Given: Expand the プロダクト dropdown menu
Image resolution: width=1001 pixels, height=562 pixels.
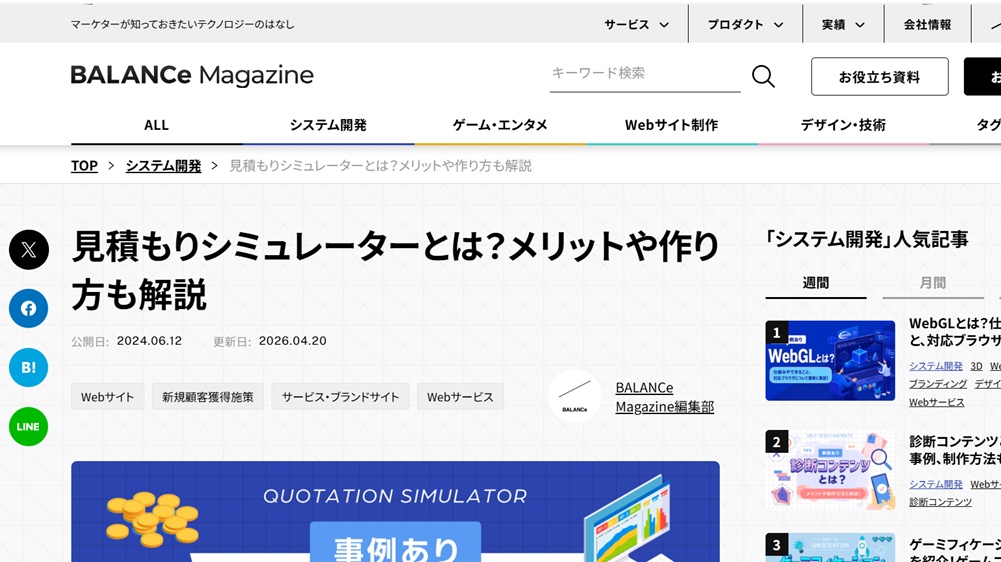Looking at the screenshot, I should tap(745, 24).
